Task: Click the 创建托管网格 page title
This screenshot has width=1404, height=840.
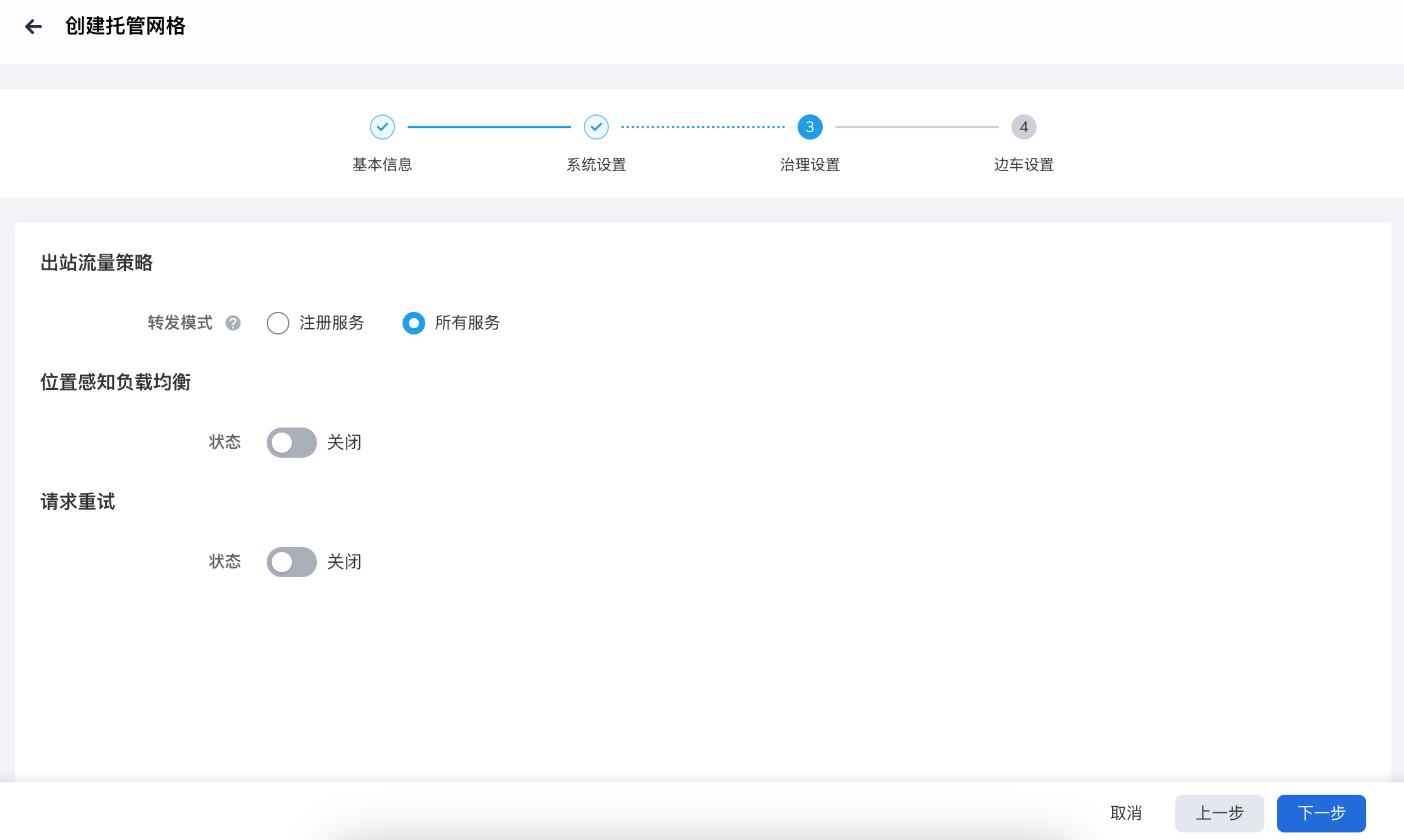Action: coord(123,26)
